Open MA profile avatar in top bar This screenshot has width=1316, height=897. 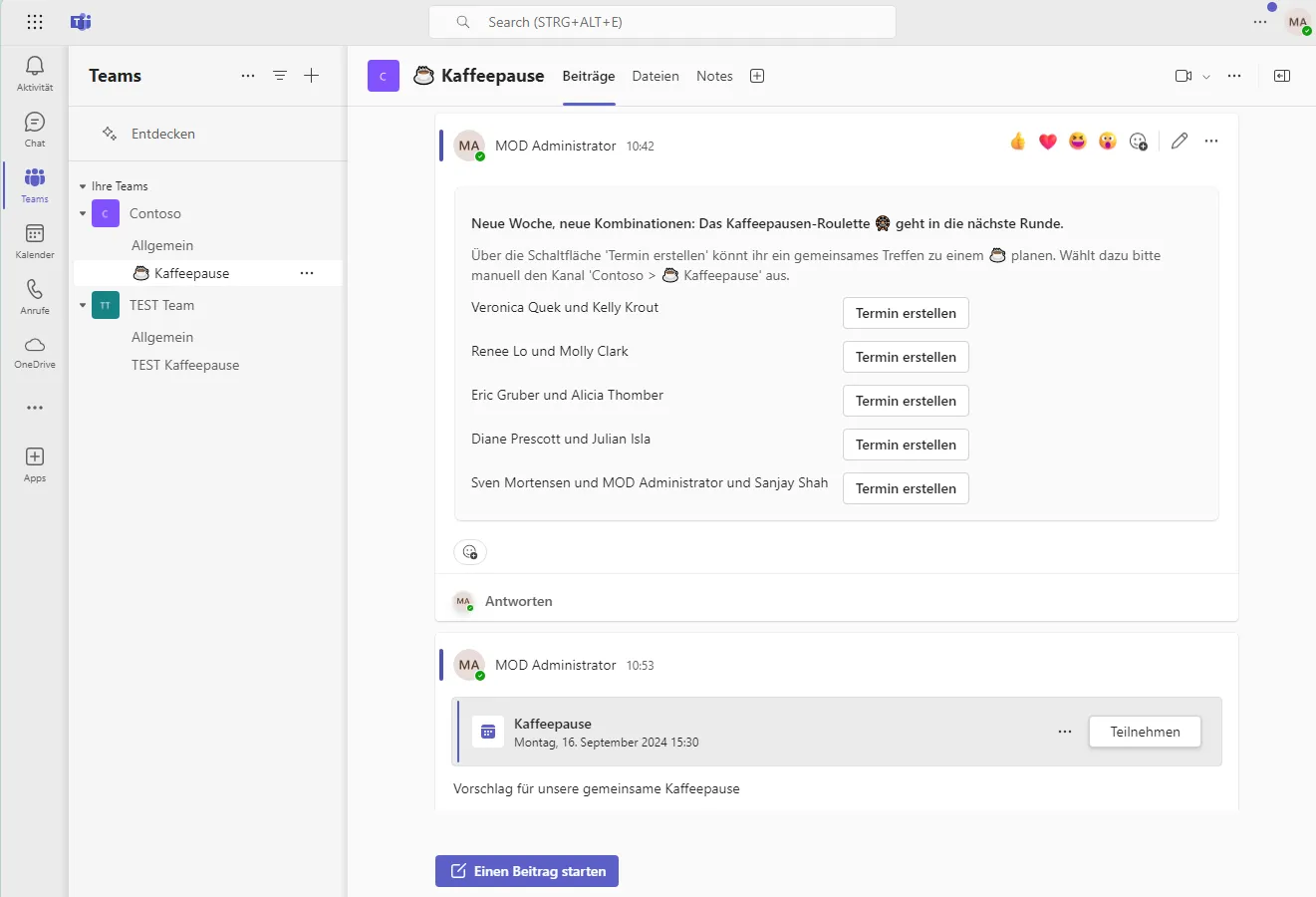pyautogui.click(x=1298, y=22)
